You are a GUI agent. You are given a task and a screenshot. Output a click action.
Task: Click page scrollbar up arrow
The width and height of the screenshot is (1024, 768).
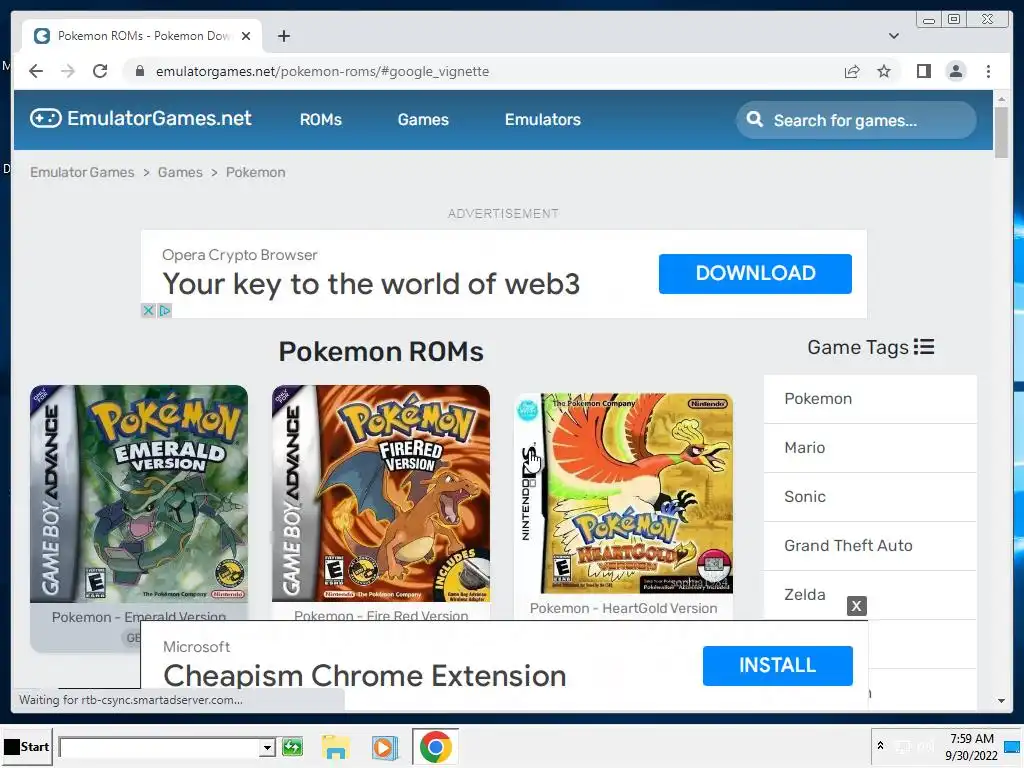(x=1002, y=99)
